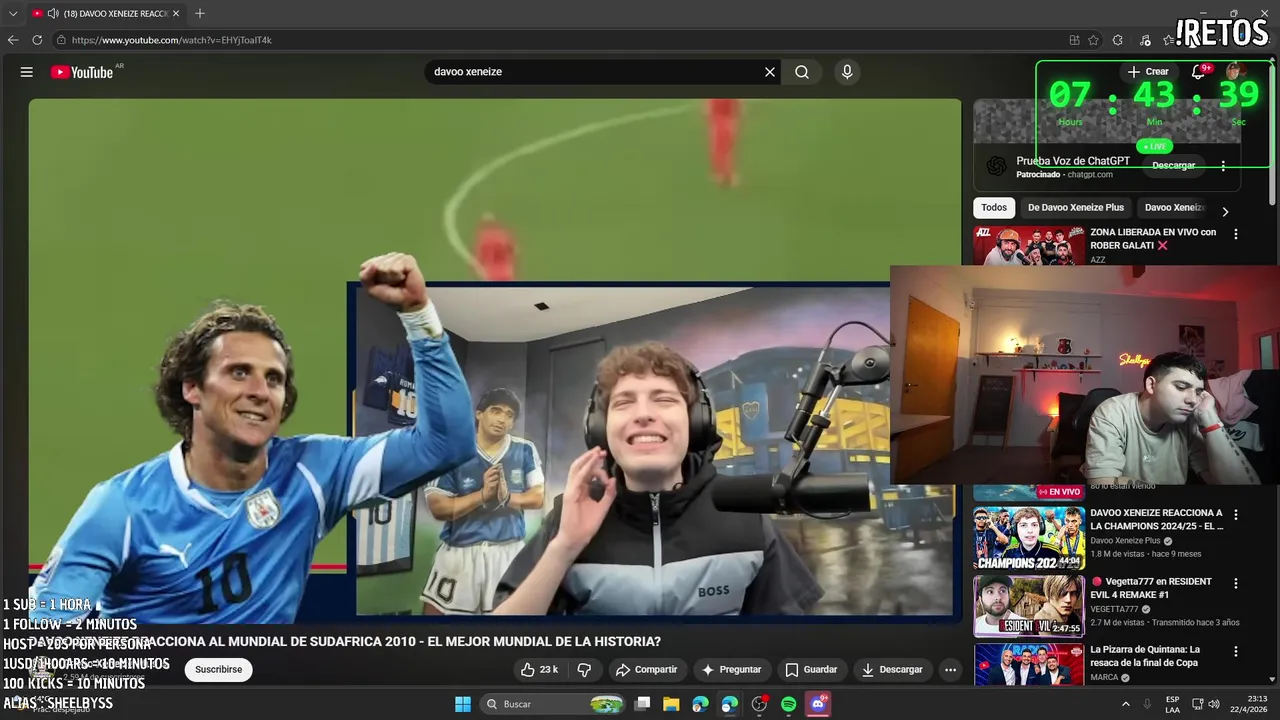Image resolution: width=1280 pixels, height=720 pixels.
Task: Open Prueba Voz de ChatGPT ad title
Action: (1073, 161)
